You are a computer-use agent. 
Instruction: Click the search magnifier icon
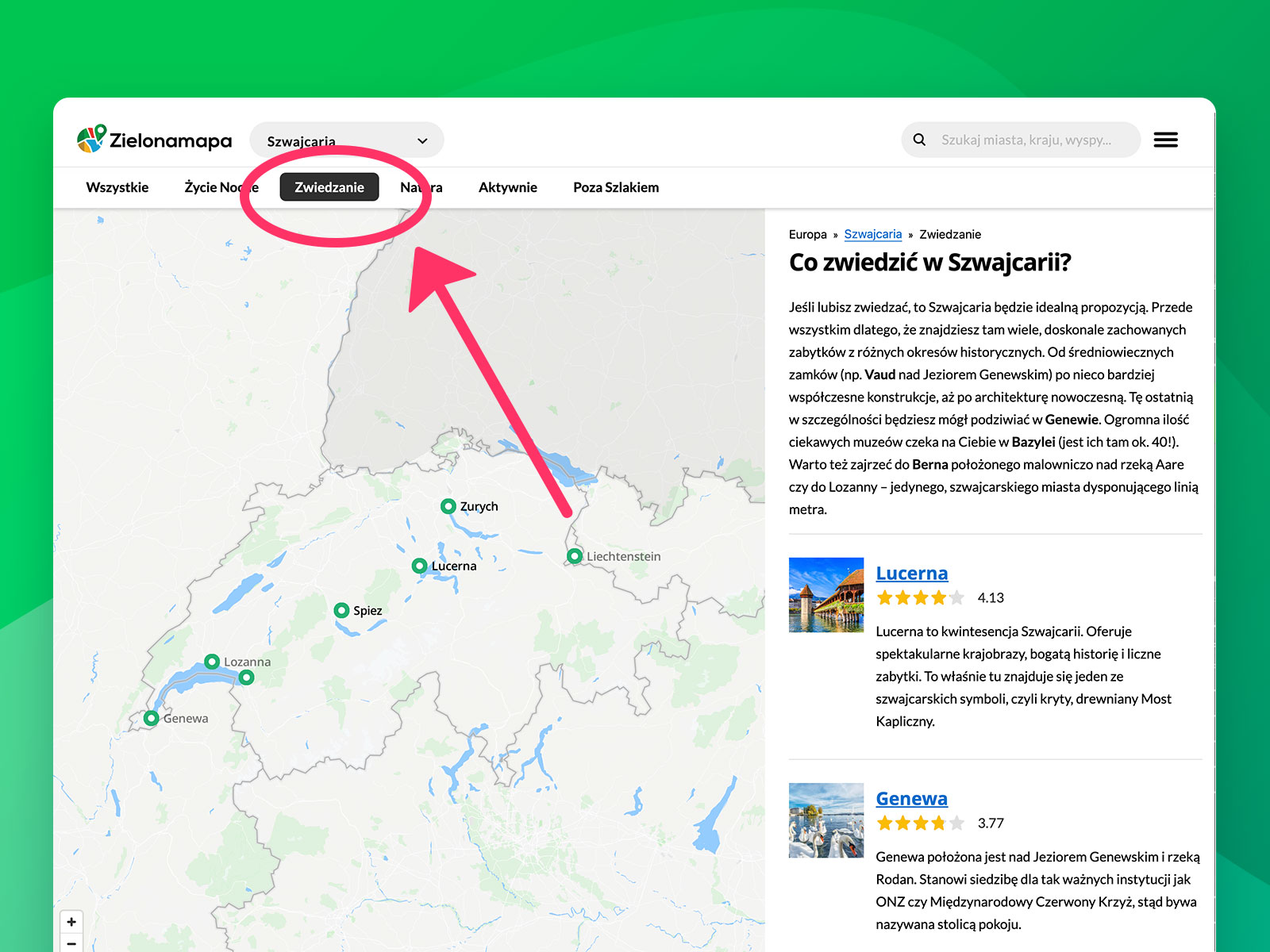919,140
